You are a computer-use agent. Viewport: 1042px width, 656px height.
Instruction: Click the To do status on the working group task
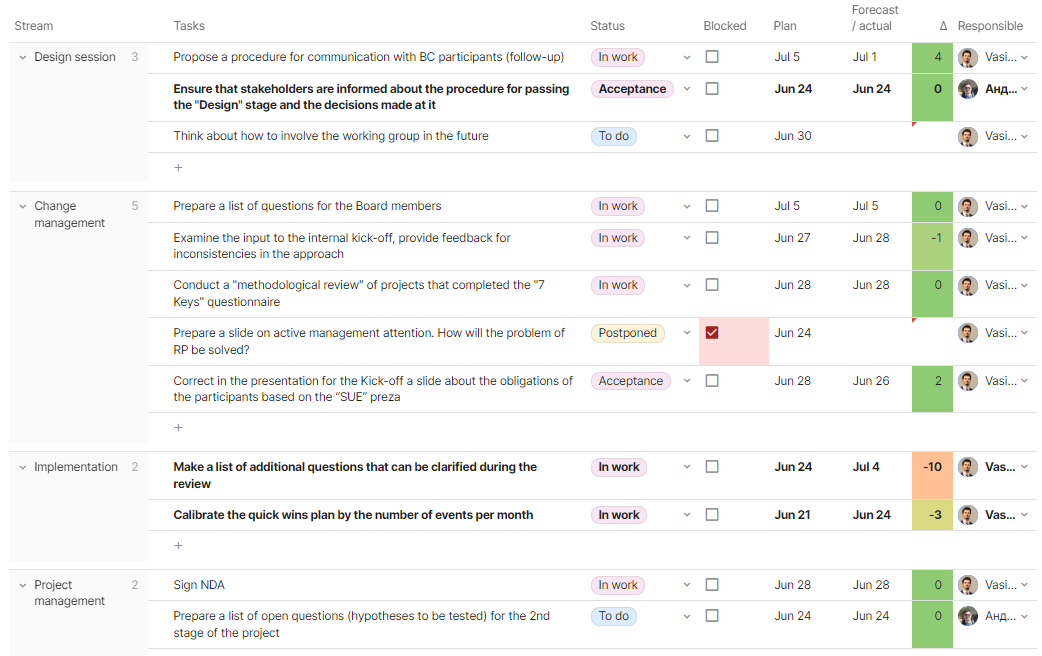[x=613, y=136]
